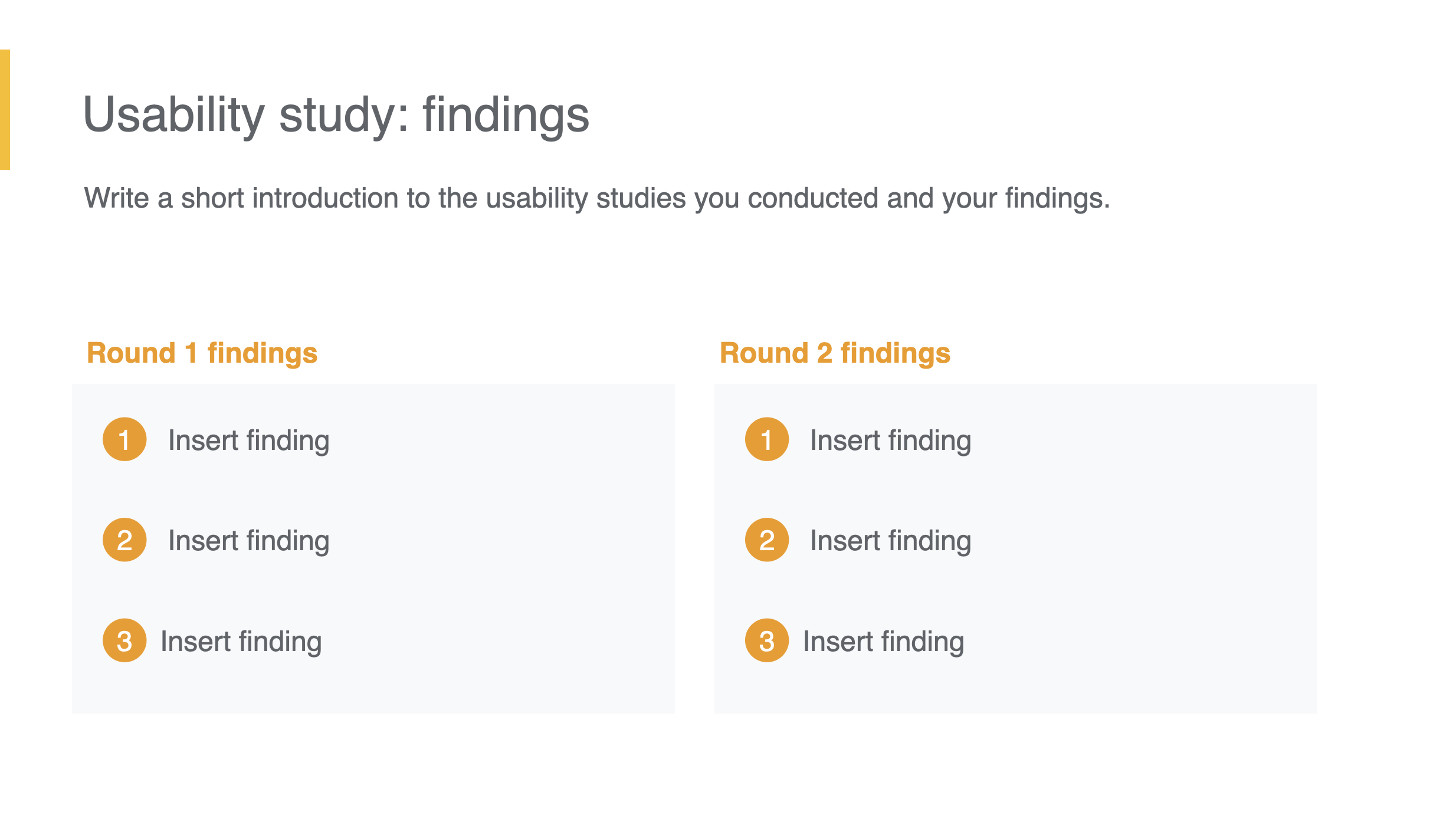Select the 'Usability study: findings' title
Viewport: 1456px width, 815px height.
pyautogui.click(x=336, y=114)
